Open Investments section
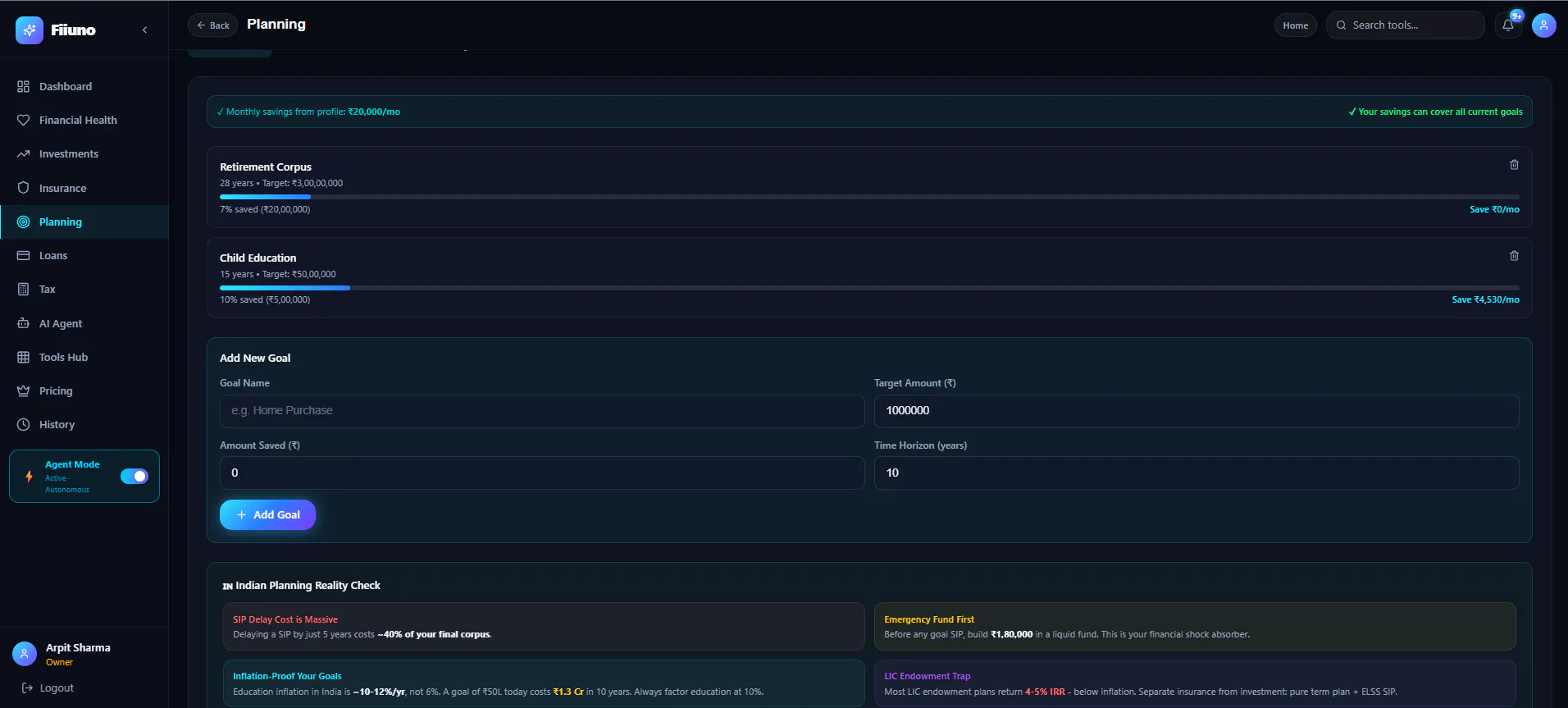Image resolution: width=1568 pixels, height=708 pixels. (84, 153)
